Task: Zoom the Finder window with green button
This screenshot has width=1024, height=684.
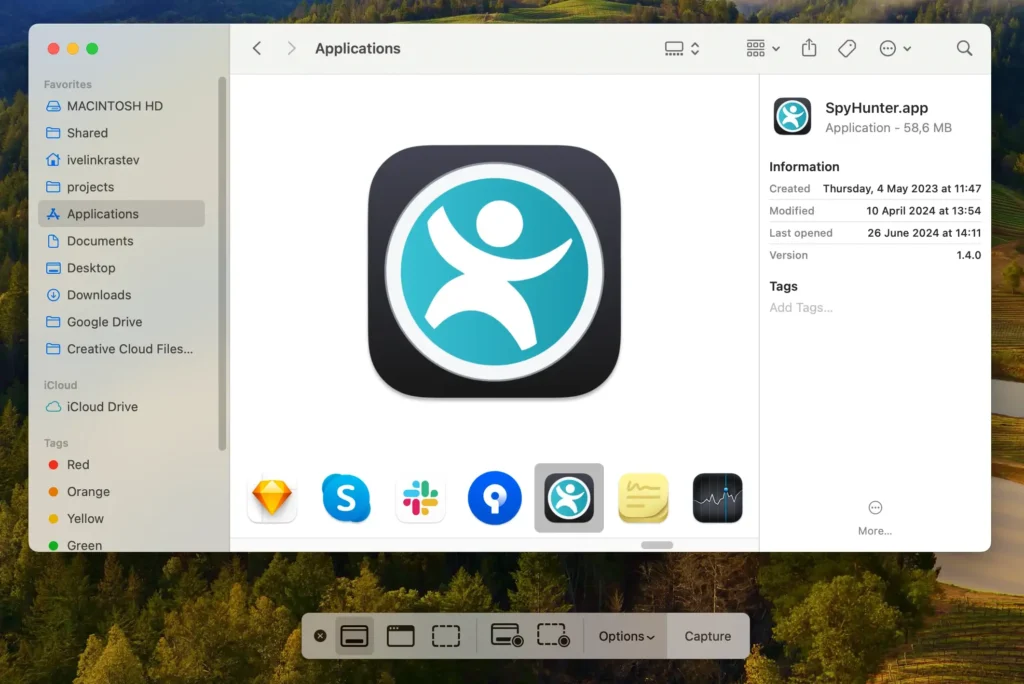Action: click(92, 48)
